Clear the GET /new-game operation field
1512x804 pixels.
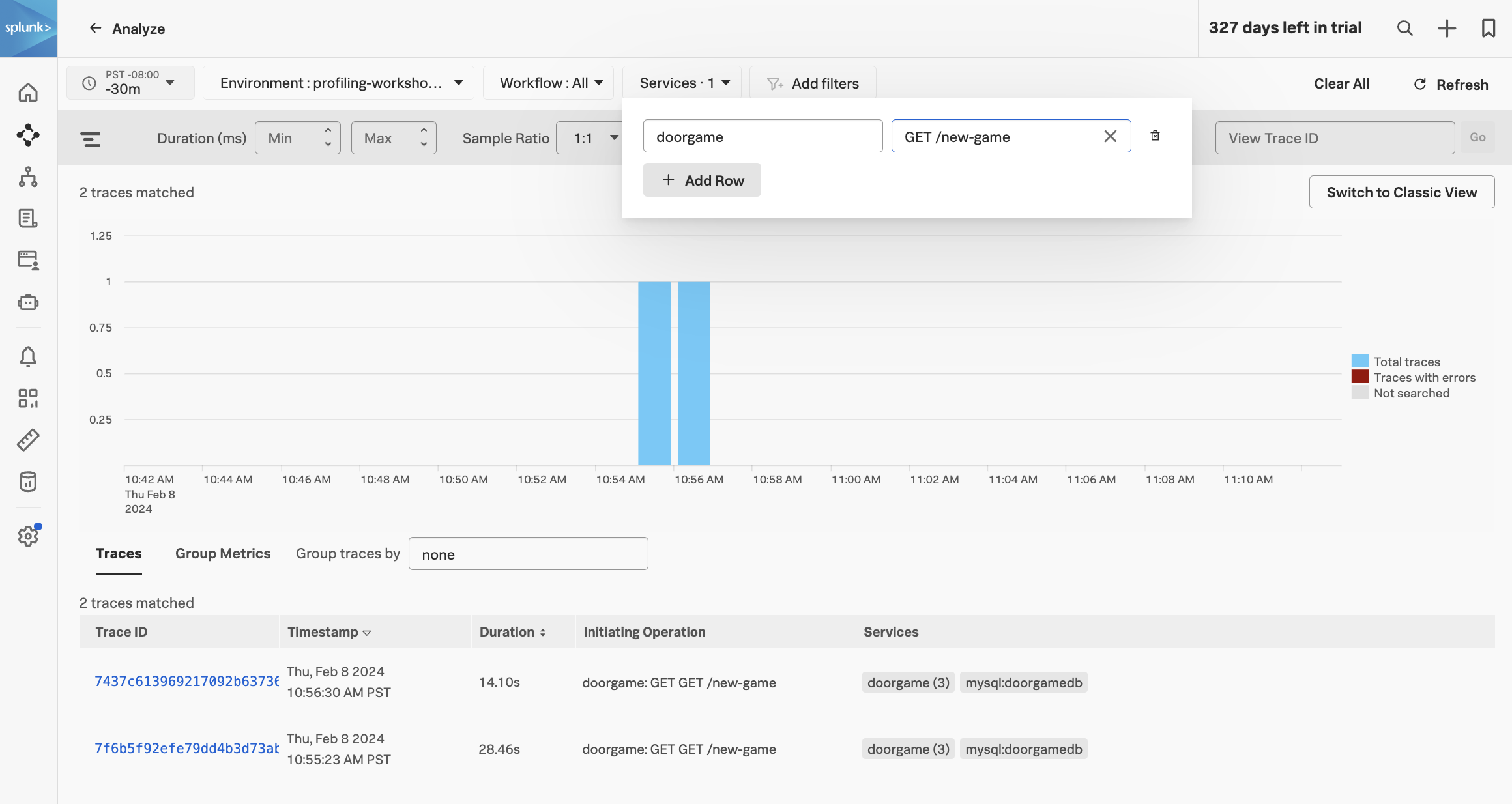pos(1110,136)
